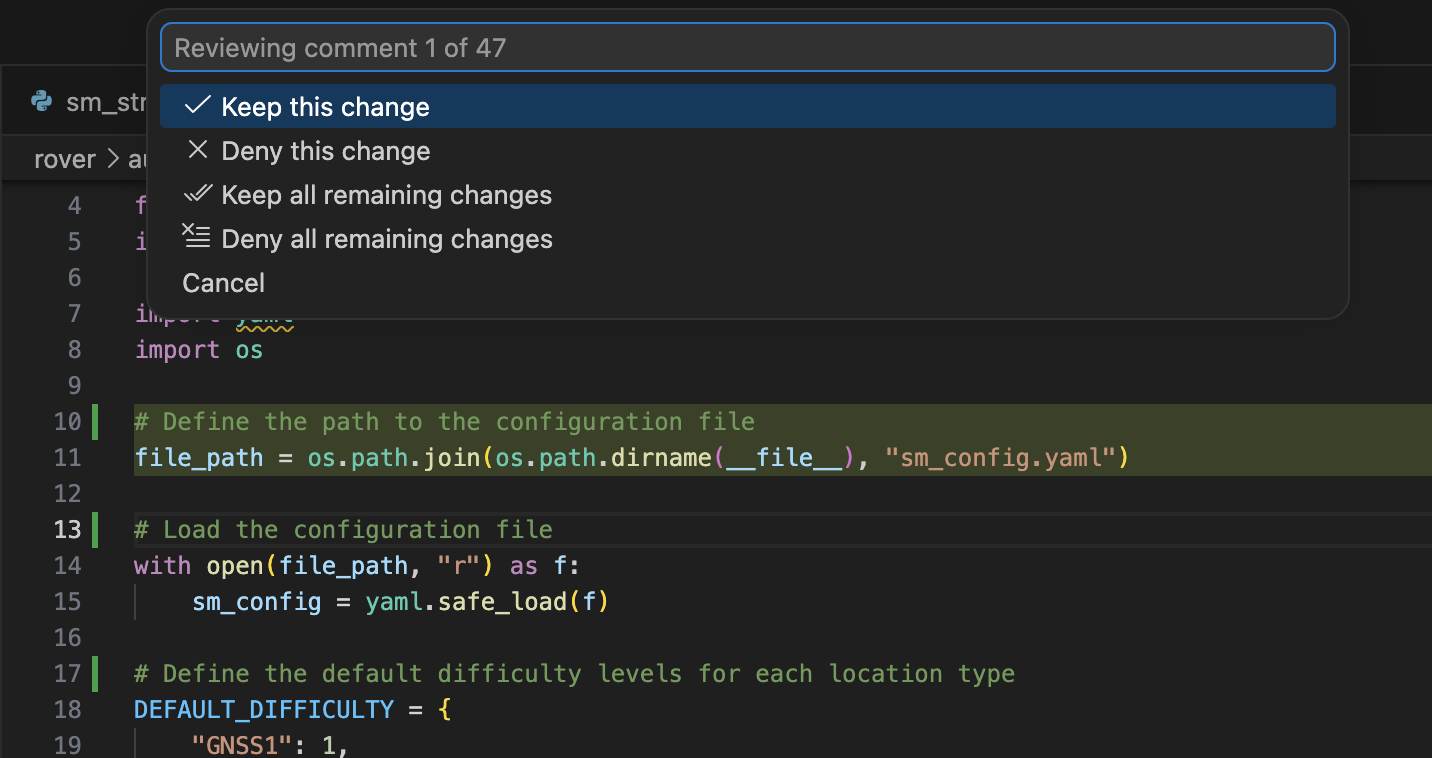The image size is (1432, 758).
Task: Click the green change marker at line 10
Action: pos(95,422)
